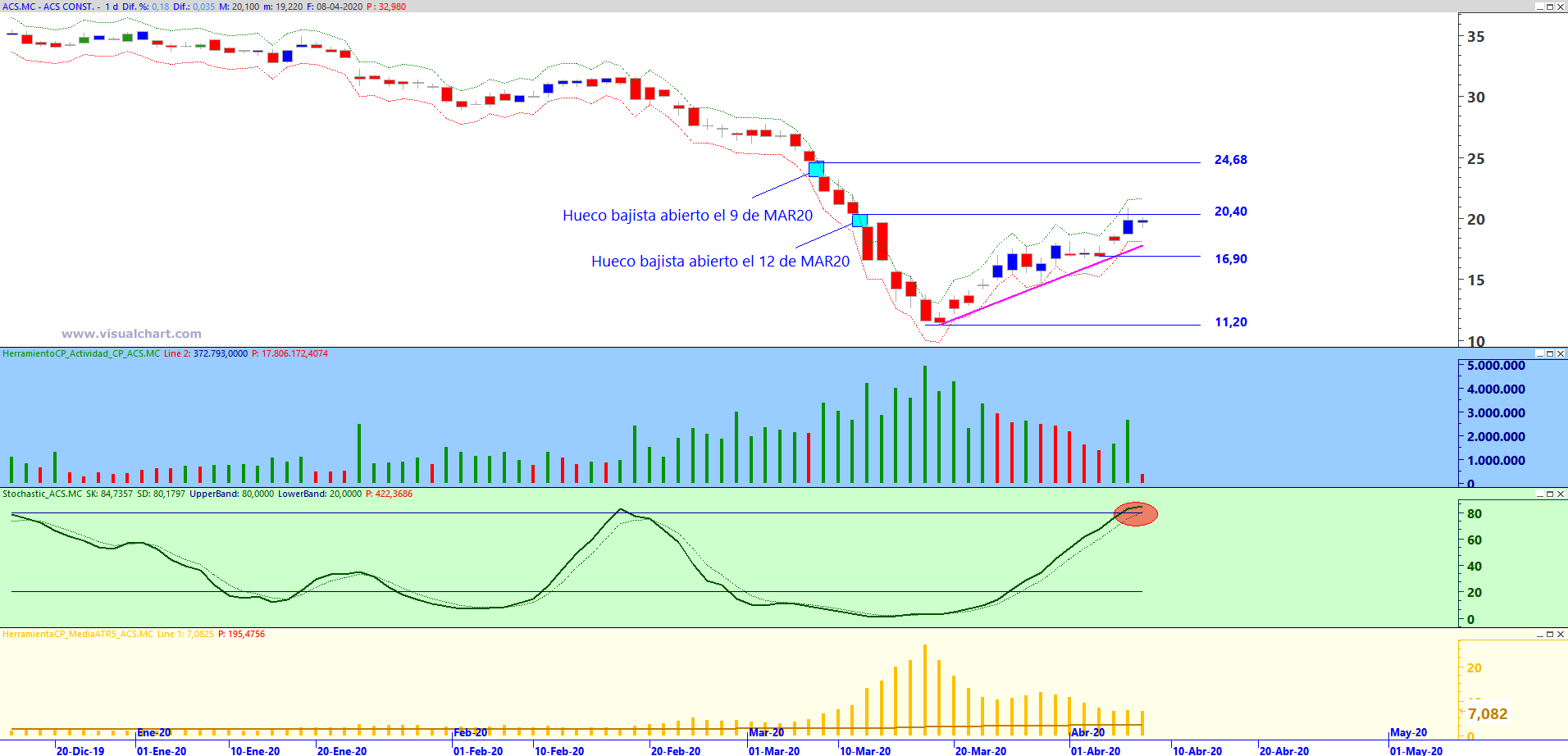Click the 'Stochastic_ACS.MC' indicator title
Viewport: 1568px width, 756px height.
(x=42, y=494)
